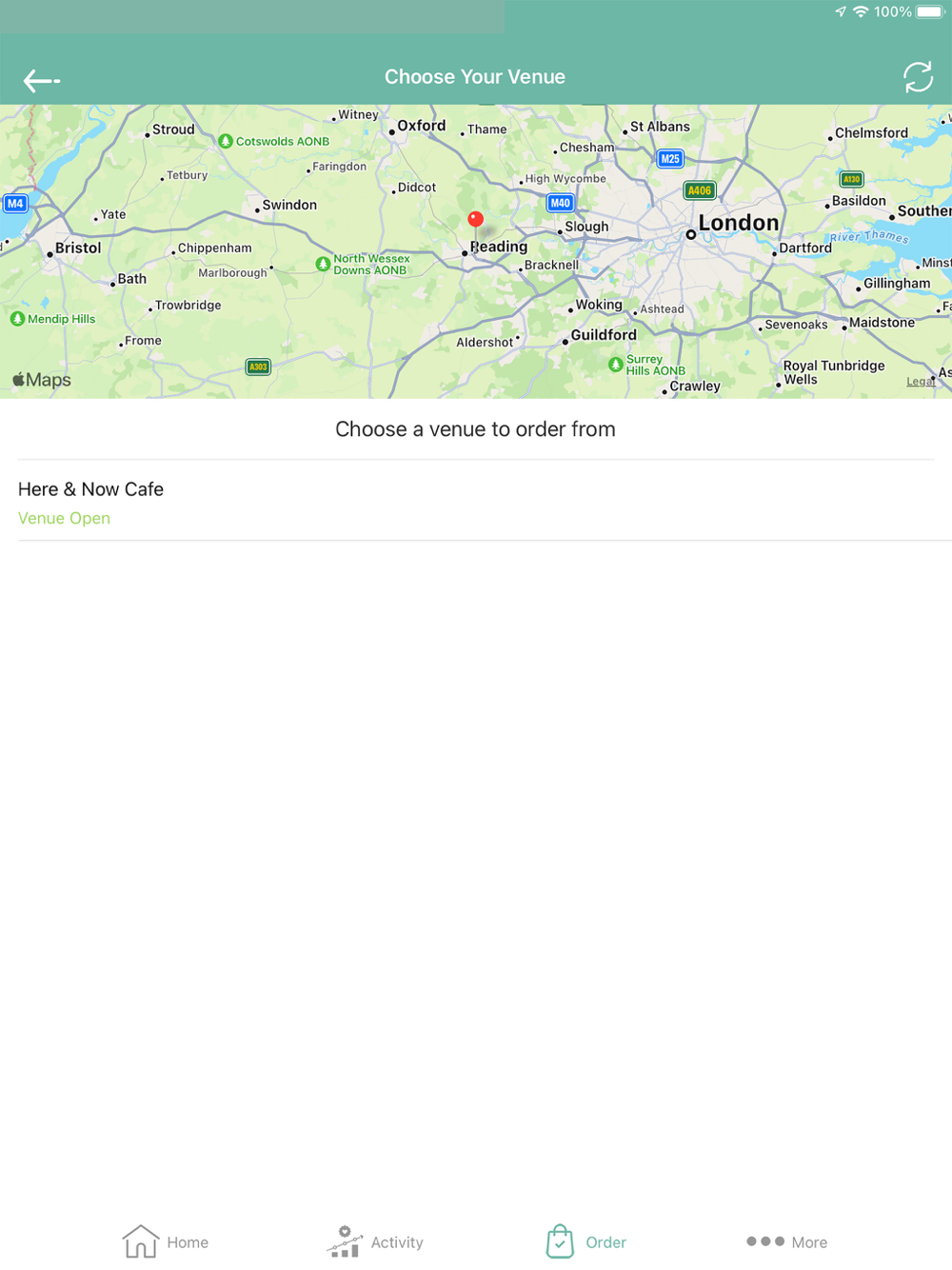
Task: Select the Order shopping bag icon
Action: click(560, 1241)
